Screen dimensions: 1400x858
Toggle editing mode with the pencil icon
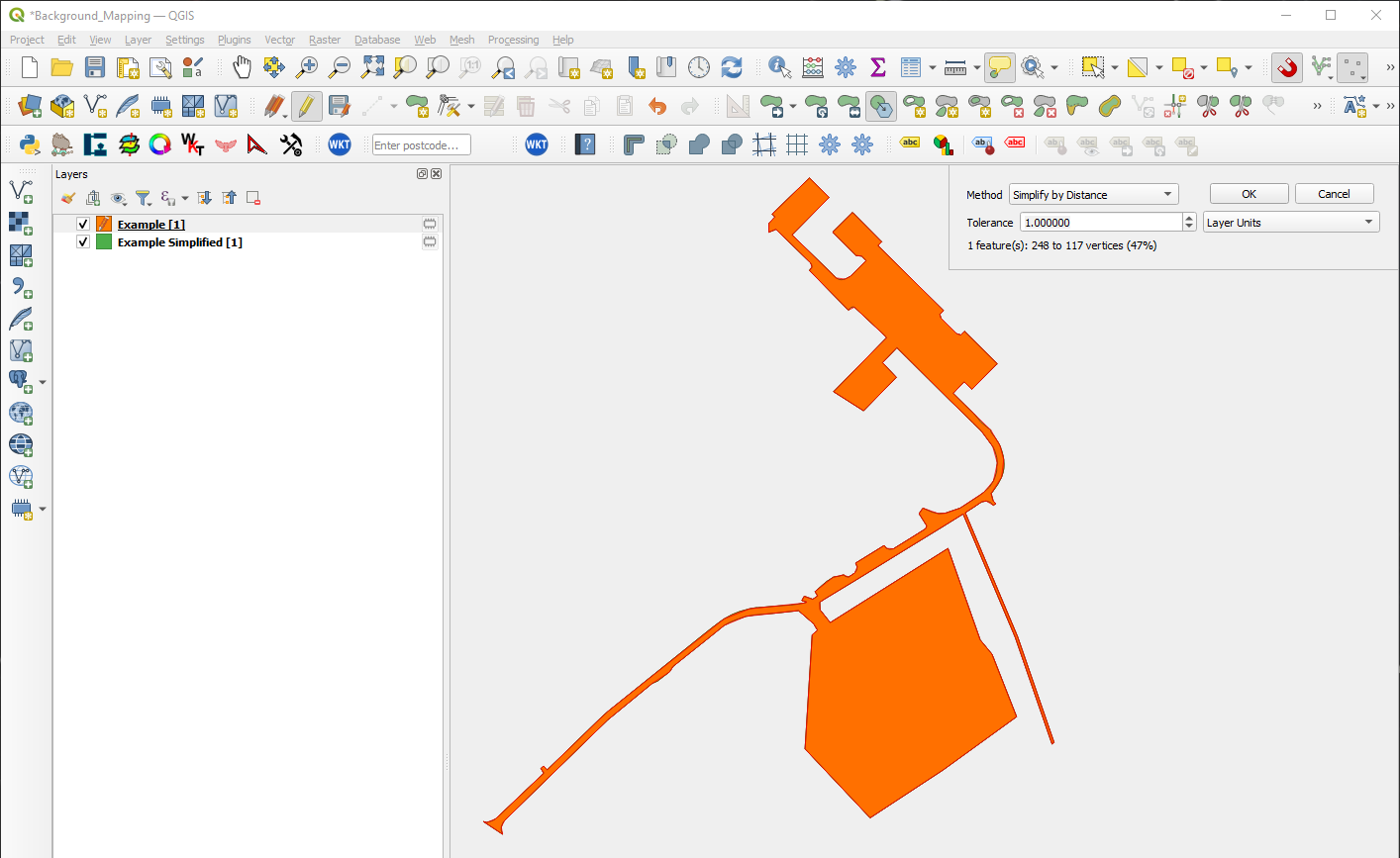(307, 106)
